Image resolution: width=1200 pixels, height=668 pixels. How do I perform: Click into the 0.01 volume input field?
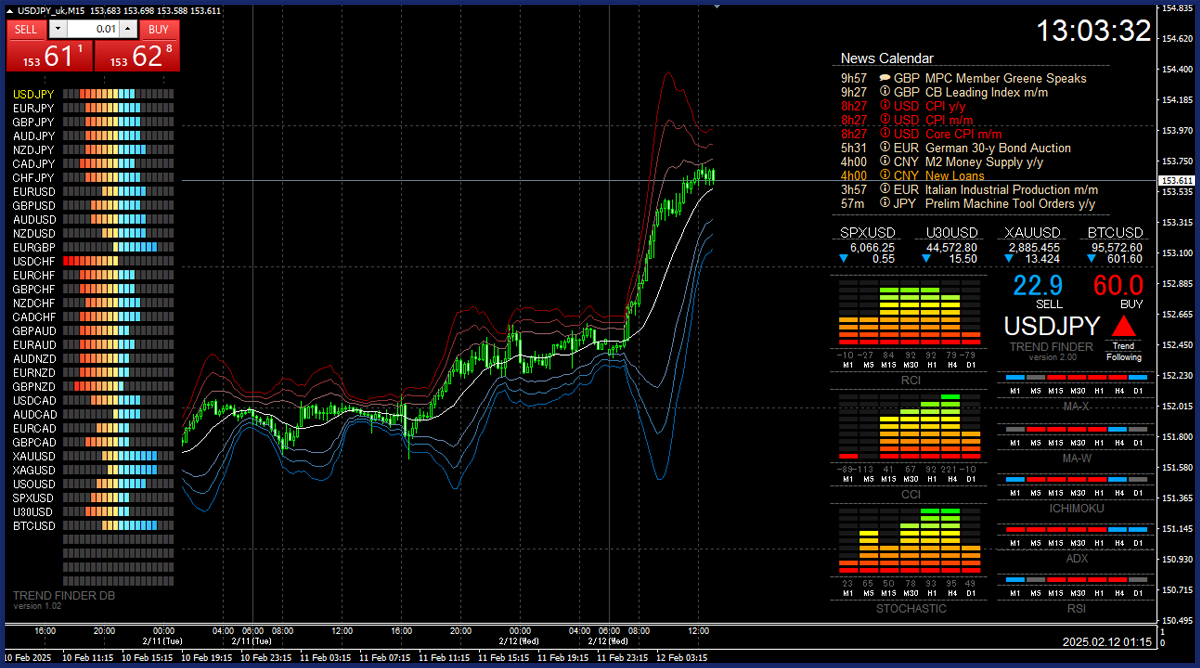pos(92,30)
